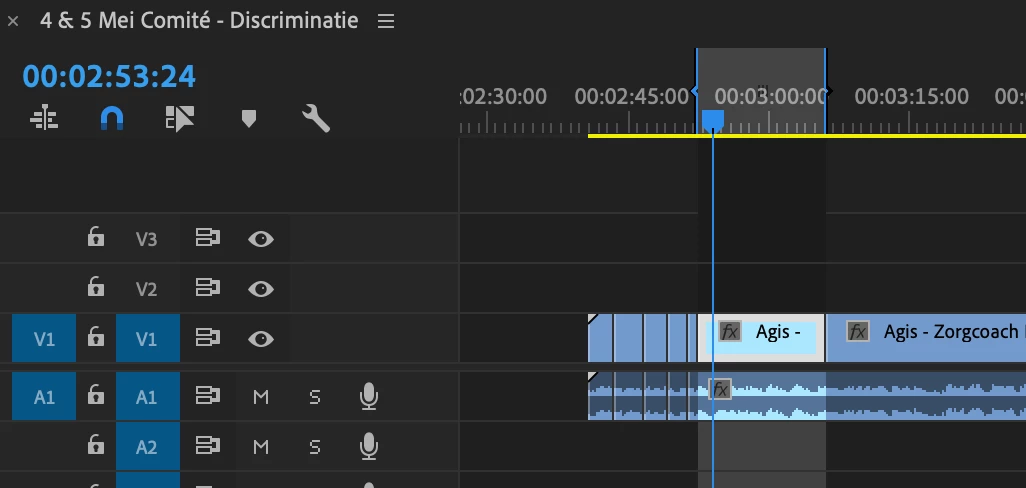1026x488 pixels.
Task: Click ruler at 00:02:45:00 timecode
Action: pyautogui.click(x=631, y=97)
